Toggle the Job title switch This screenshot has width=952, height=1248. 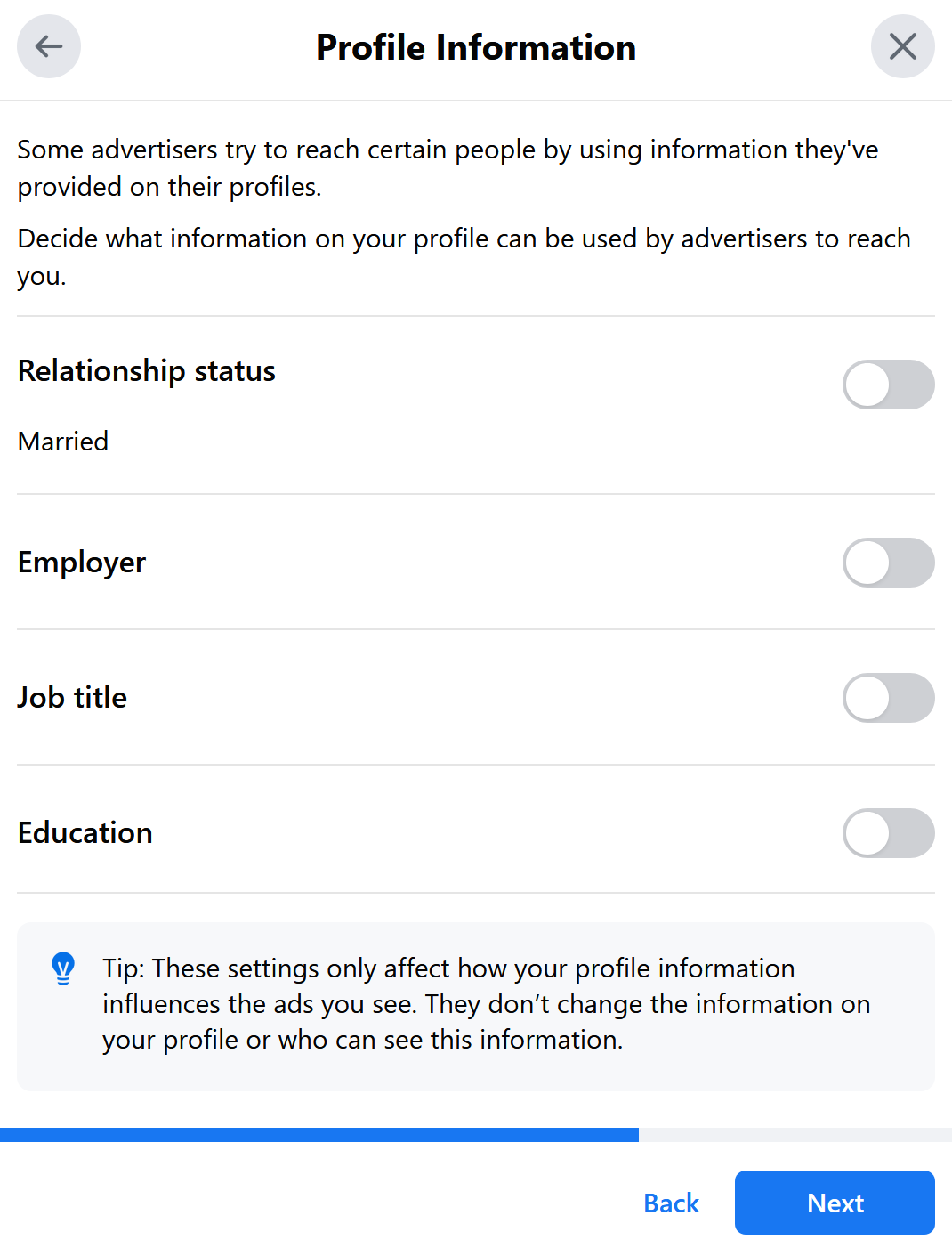pos(888,698)
